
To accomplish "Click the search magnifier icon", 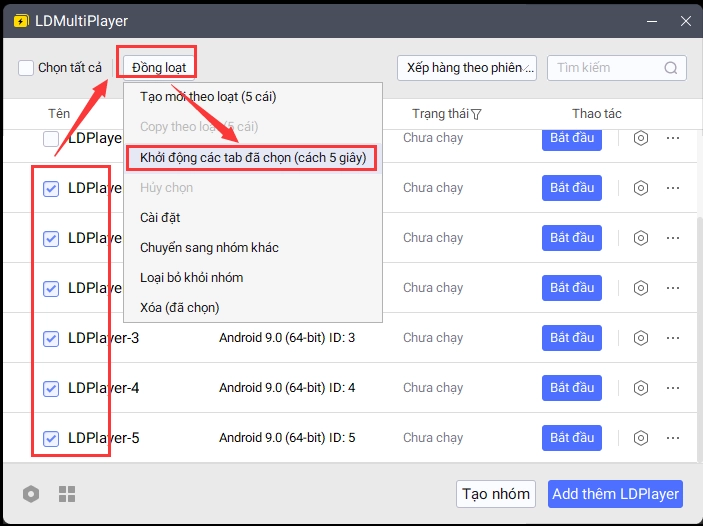I will [672, 68].
